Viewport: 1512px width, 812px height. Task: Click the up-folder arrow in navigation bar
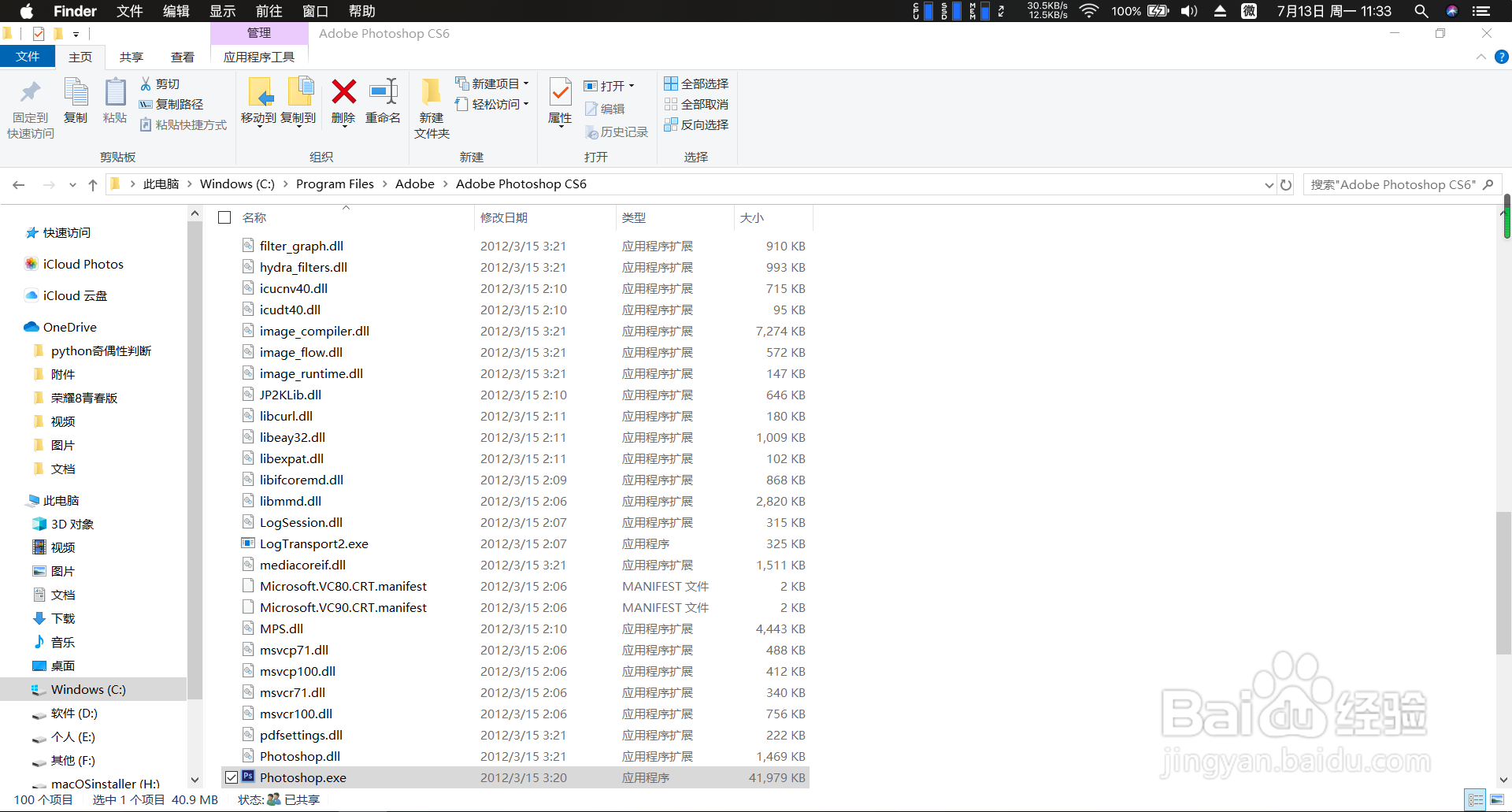(93, 185)
